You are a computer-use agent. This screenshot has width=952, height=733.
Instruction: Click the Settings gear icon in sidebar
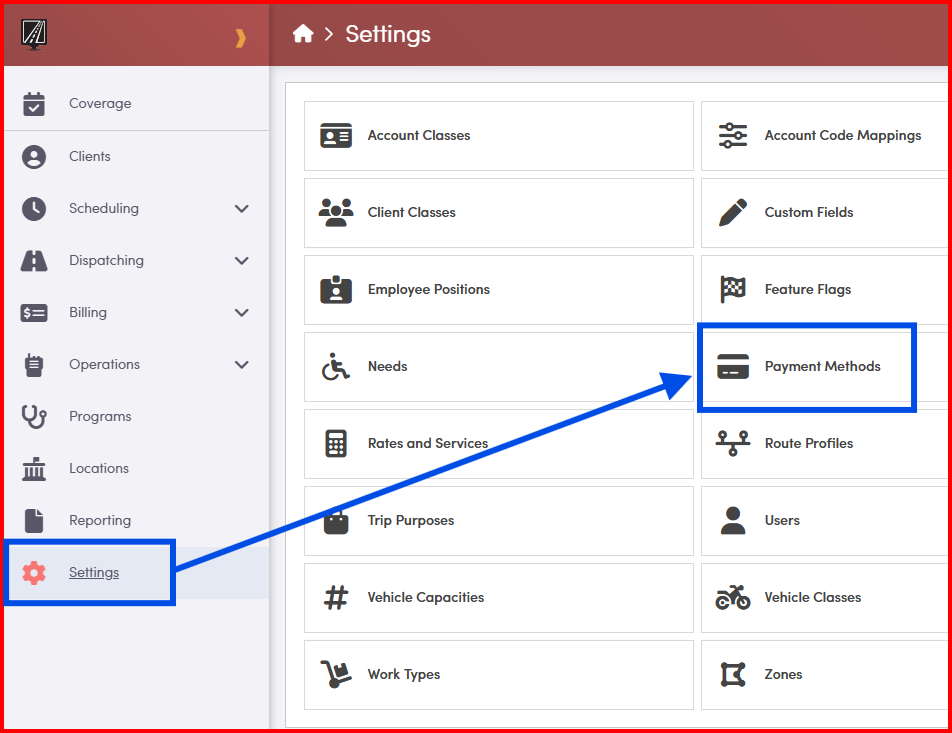coord(34,573)
